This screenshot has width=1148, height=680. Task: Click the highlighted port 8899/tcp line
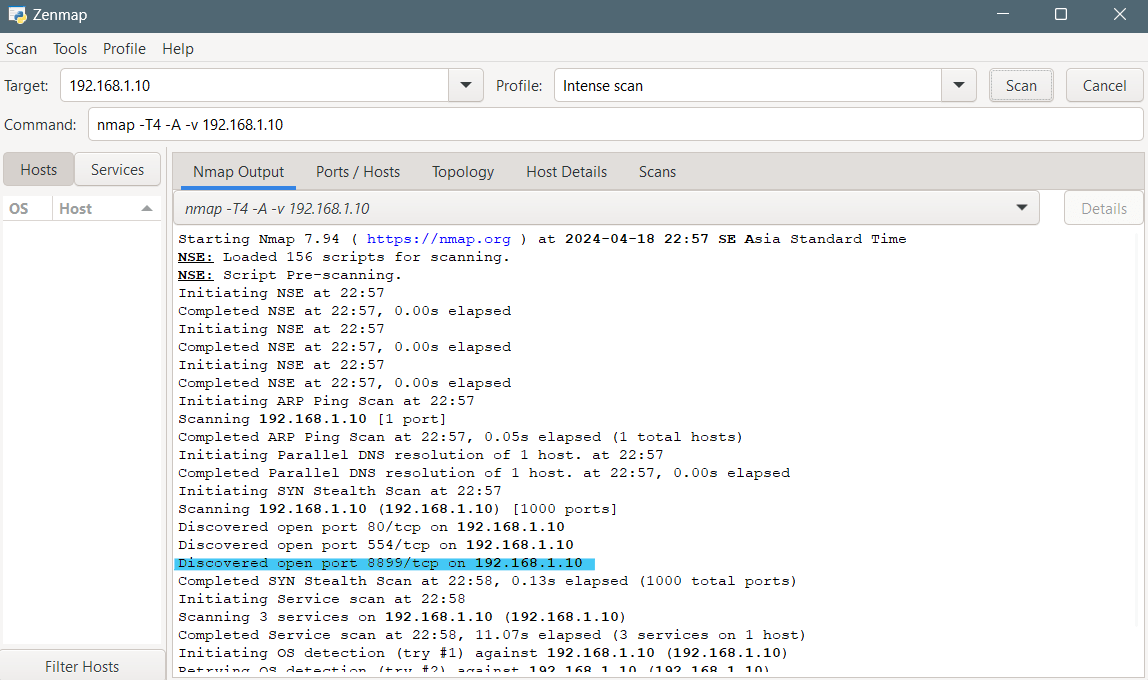coord(384,563)
